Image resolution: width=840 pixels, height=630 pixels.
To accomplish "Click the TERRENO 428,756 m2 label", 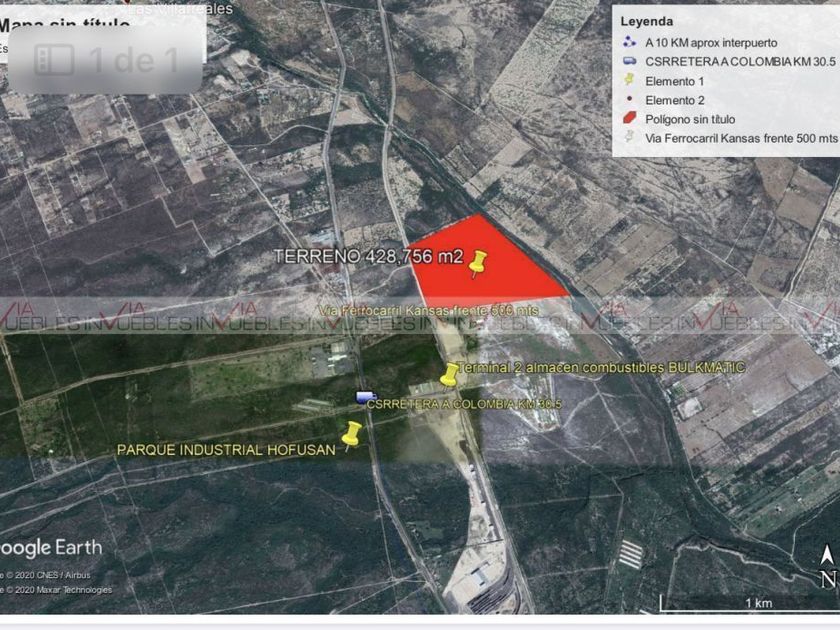I will (x=369, y=256).
